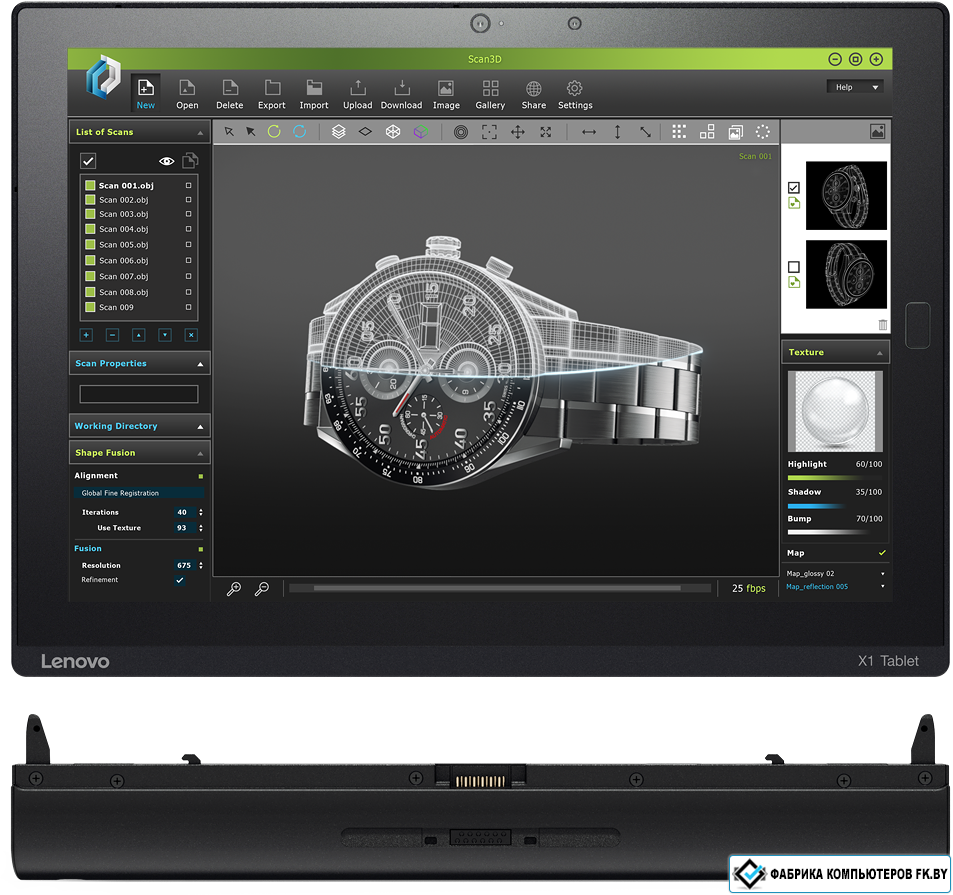Select Scan 009 in the list
Image resolution: width=953 pixels, height=895 pixels.
(116, 307)
